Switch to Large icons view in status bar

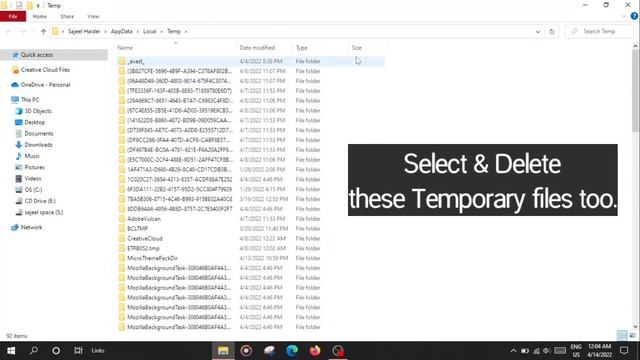(632, 336)
